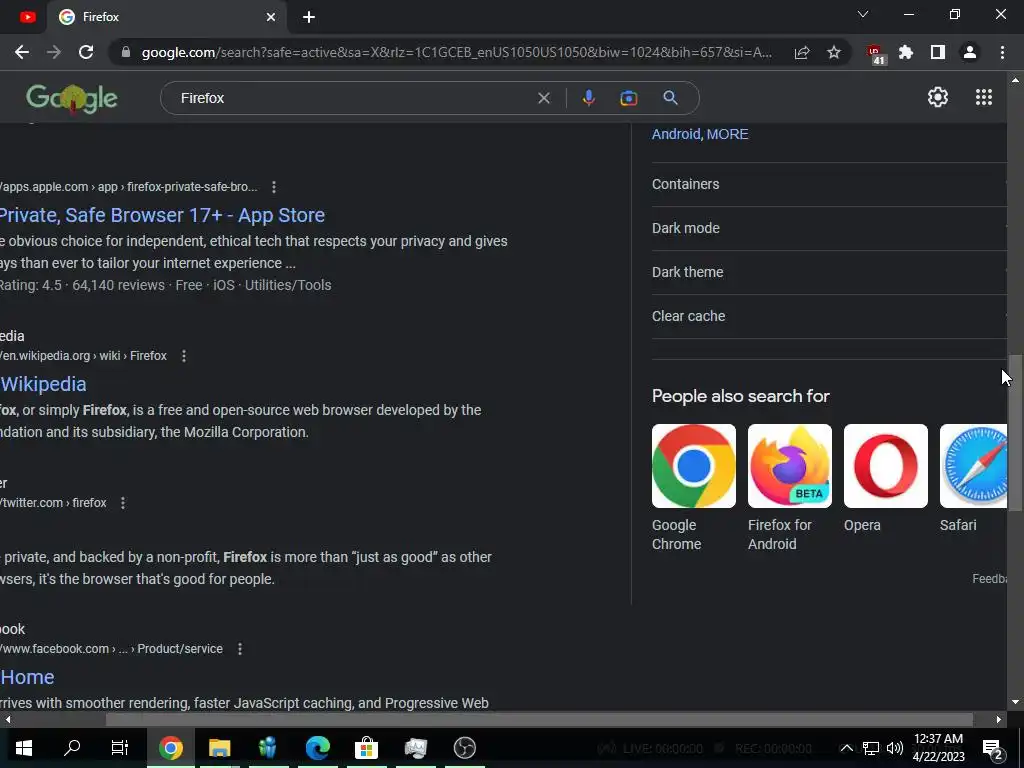Show hidden system tray icons
The width and height of the screenshot is (1024, 768).
[846, 748]
